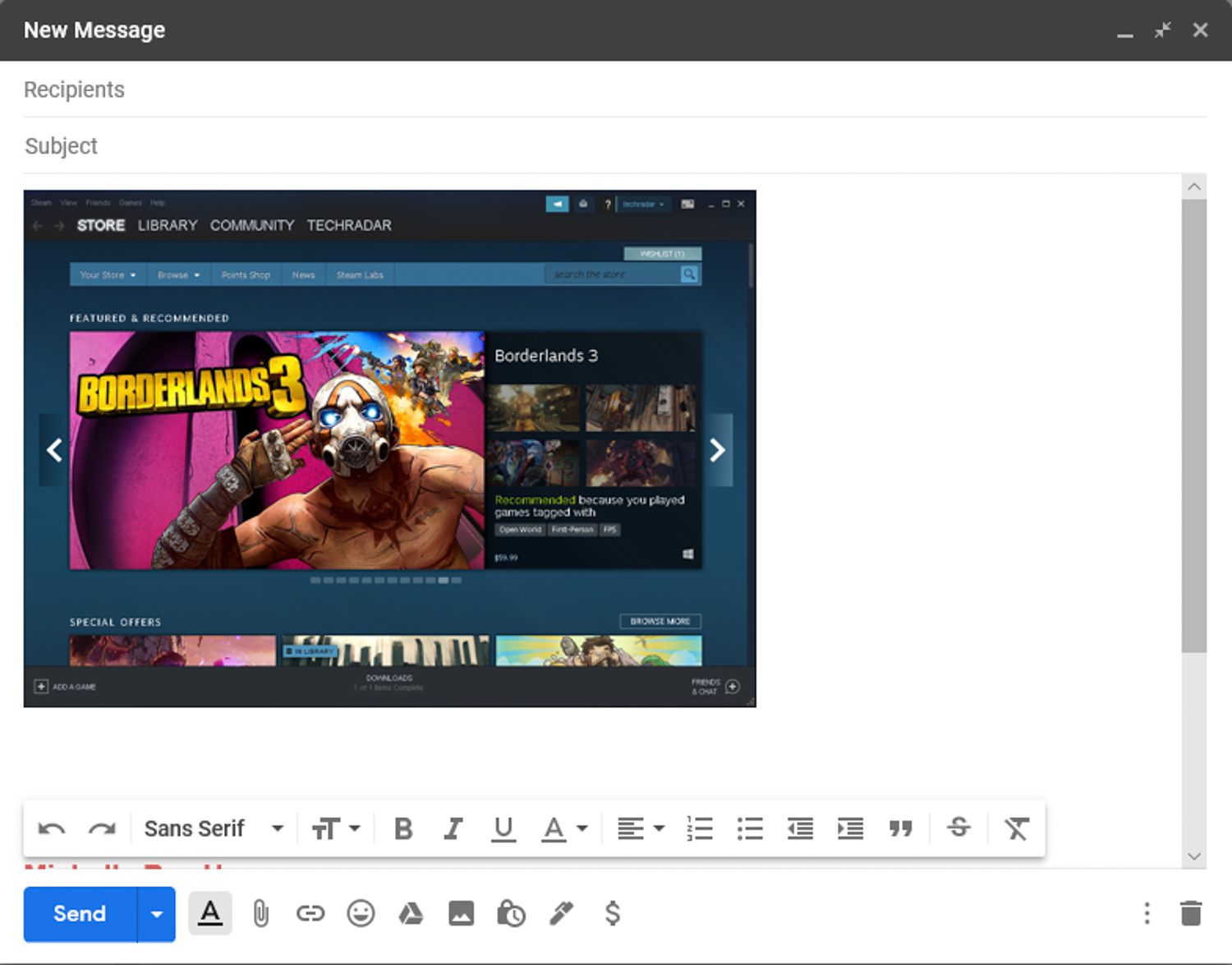This screenshot has height=965, width=1232.
Task: Discard draft with the trash icon
Action: click(1191, 913)
